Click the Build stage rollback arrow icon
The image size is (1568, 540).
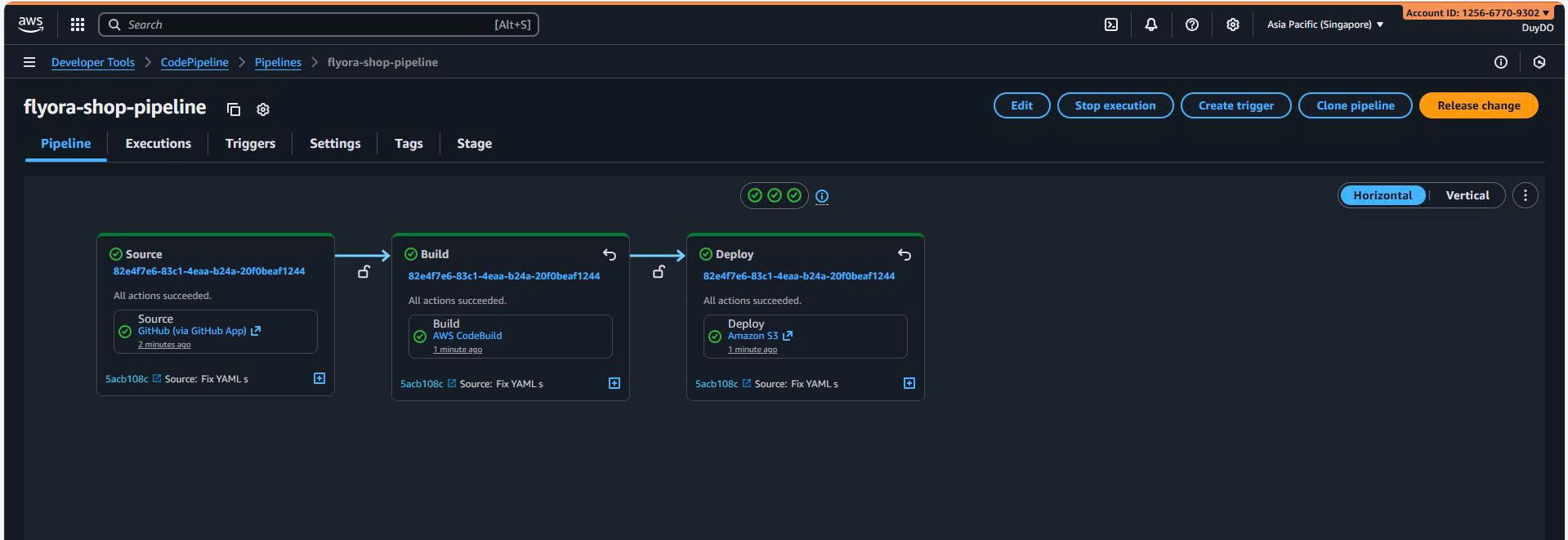pos(610,255)
